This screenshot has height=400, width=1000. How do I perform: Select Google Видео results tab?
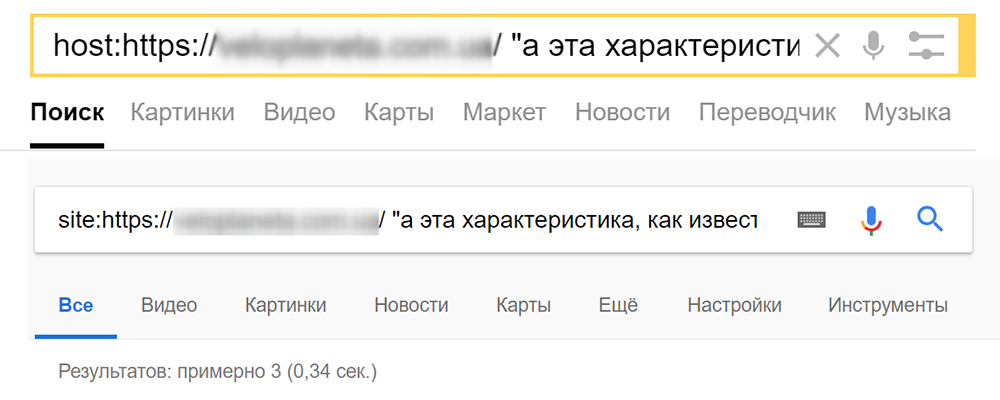[169, 306]
